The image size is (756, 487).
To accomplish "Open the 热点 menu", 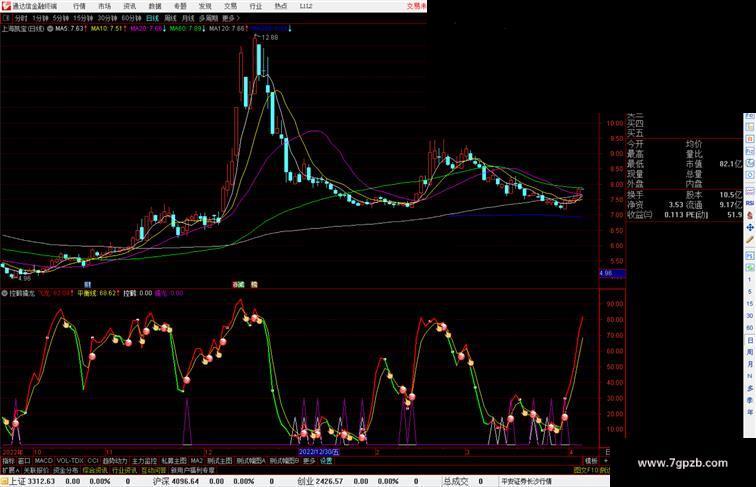I will point(281,6).
